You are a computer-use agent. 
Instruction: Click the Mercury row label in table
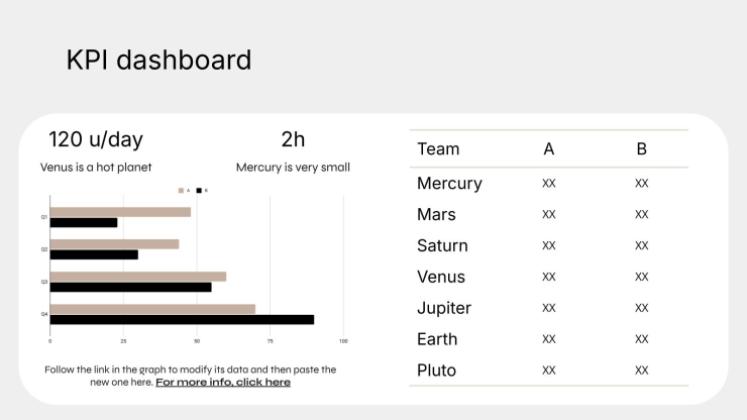tap(450, 183)
